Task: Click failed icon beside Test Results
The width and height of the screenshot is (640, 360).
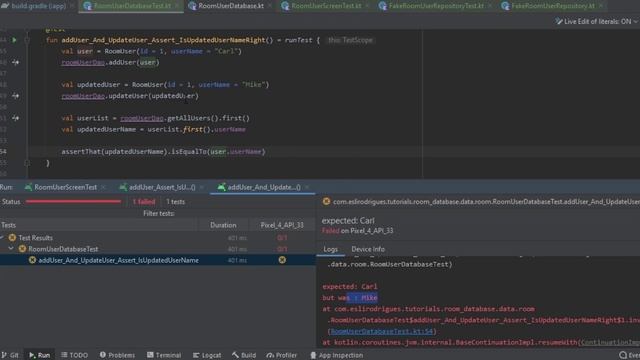Action: pyautogui.click(x=12, y=238)
